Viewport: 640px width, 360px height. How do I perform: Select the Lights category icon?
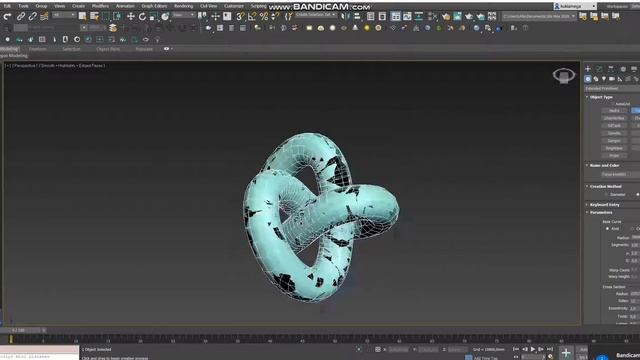tap(604, 79)
